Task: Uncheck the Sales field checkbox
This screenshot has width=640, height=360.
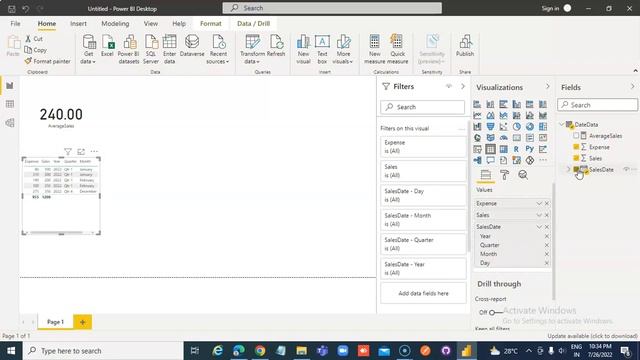Action: click(576, 158)
